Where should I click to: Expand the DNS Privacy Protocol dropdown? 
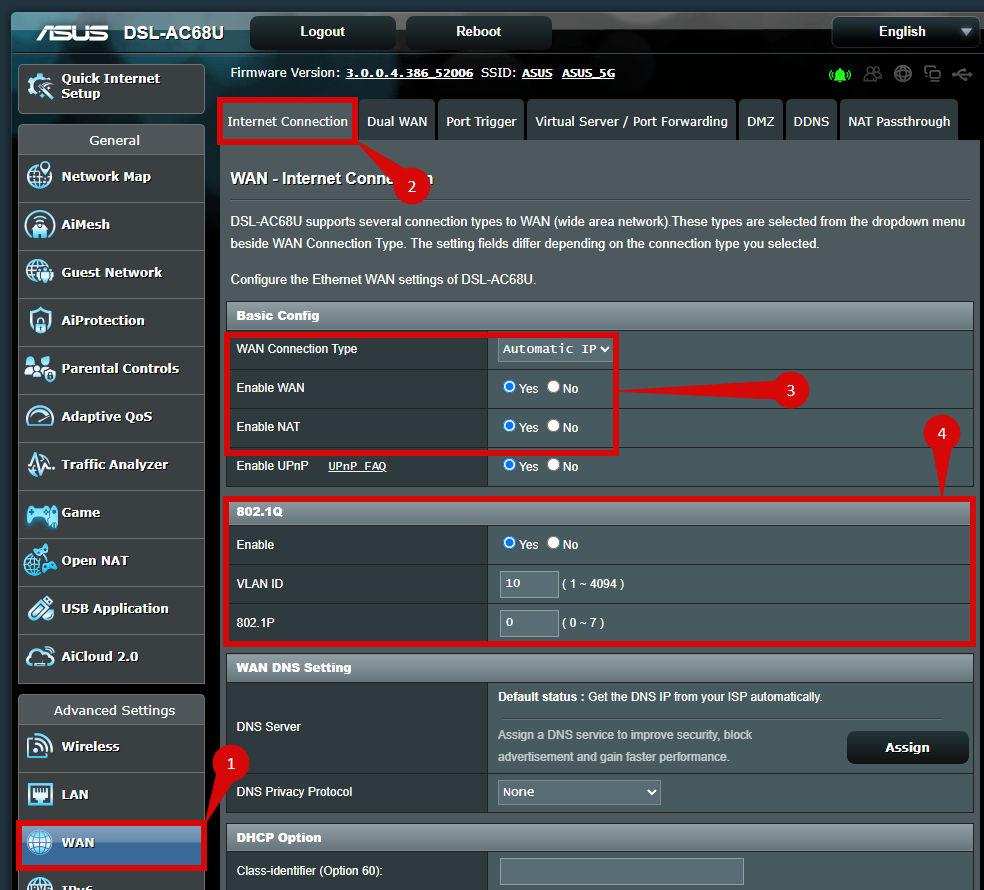tap(579, 792)
